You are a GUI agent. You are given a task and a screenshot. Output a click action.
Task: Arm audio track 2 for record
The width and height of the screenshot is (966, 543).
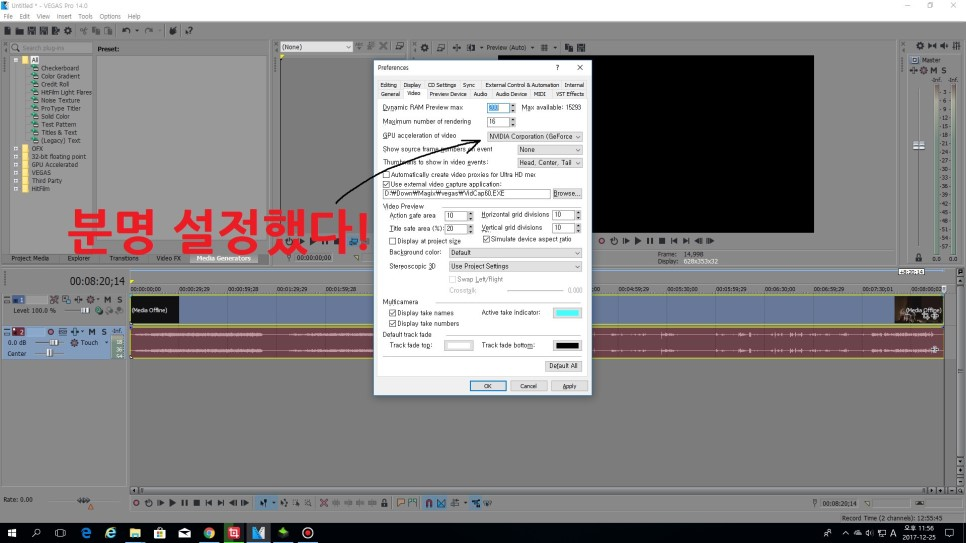pos(51,332)
